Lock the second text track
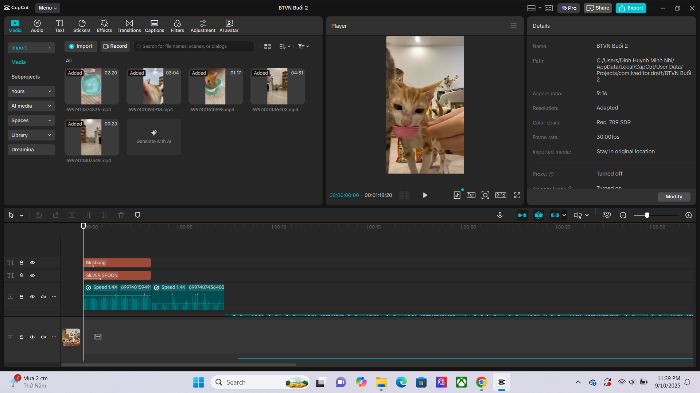700x393 pixels. point(21,276)
